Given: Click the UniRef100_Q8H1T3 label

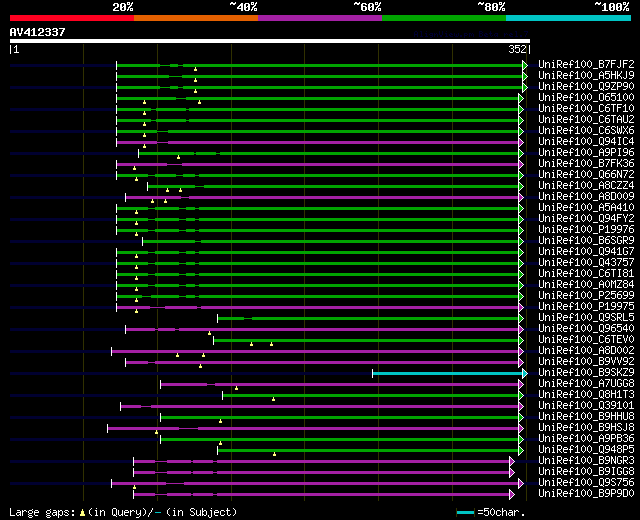Looking at the screenshot, I should point(586,395).
